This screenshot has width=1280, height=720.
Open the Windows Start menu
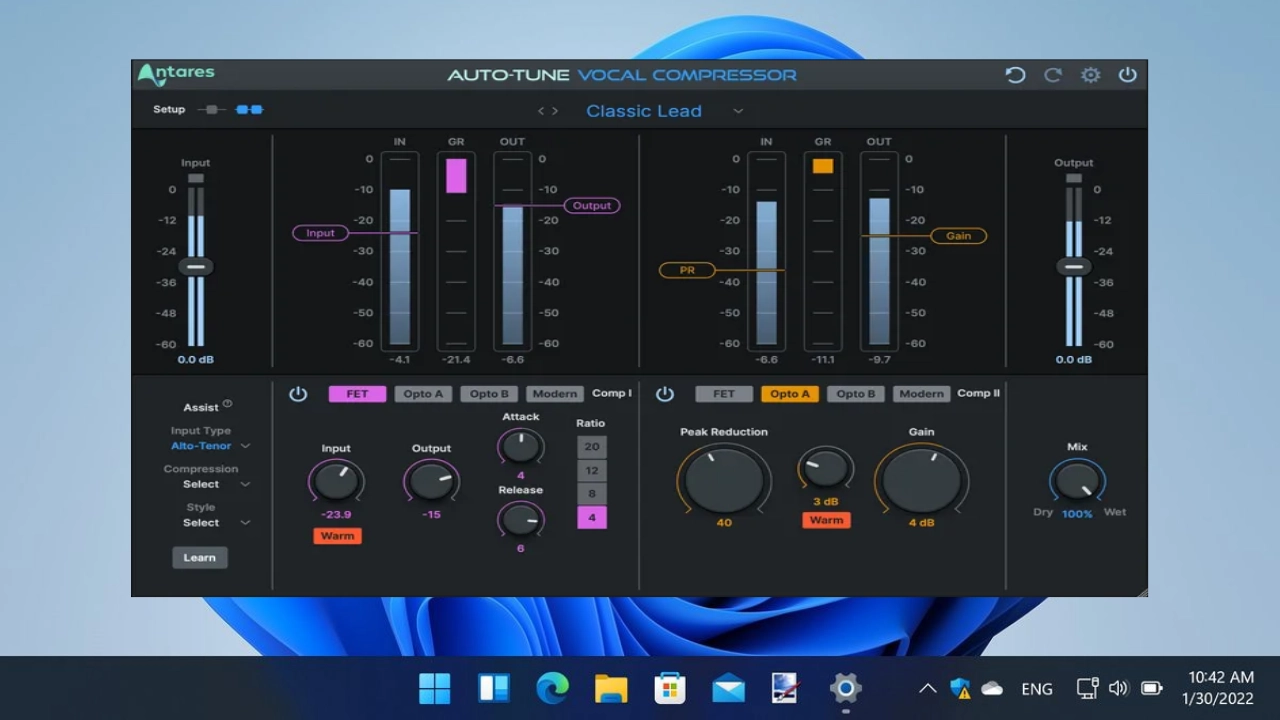pos(434,688)
